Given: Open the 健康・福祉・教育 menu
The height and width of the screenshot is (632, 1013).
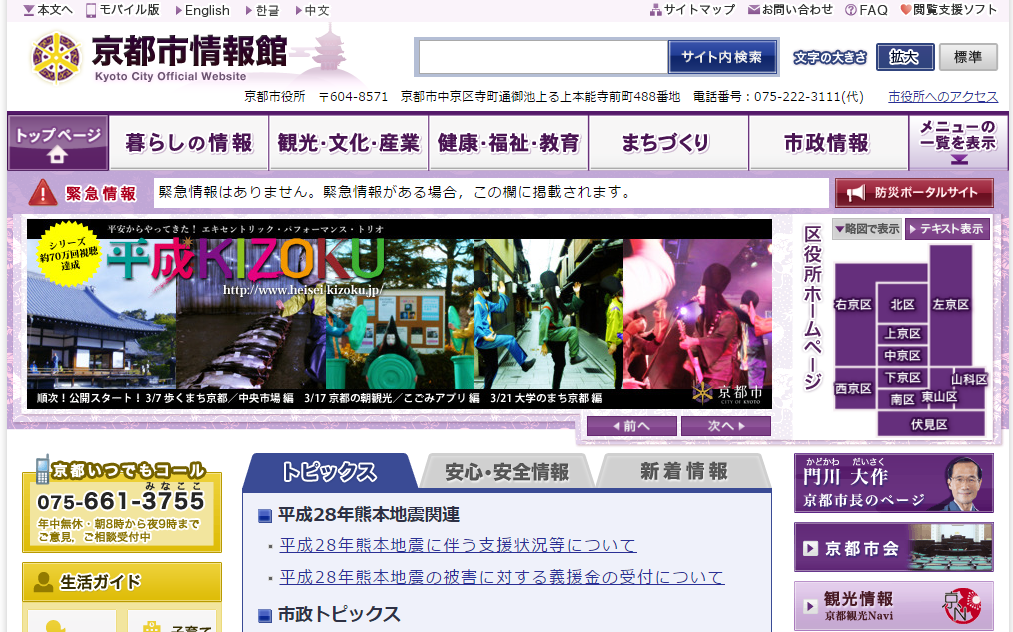Looking at the screenshot, I should click(508, 142).
